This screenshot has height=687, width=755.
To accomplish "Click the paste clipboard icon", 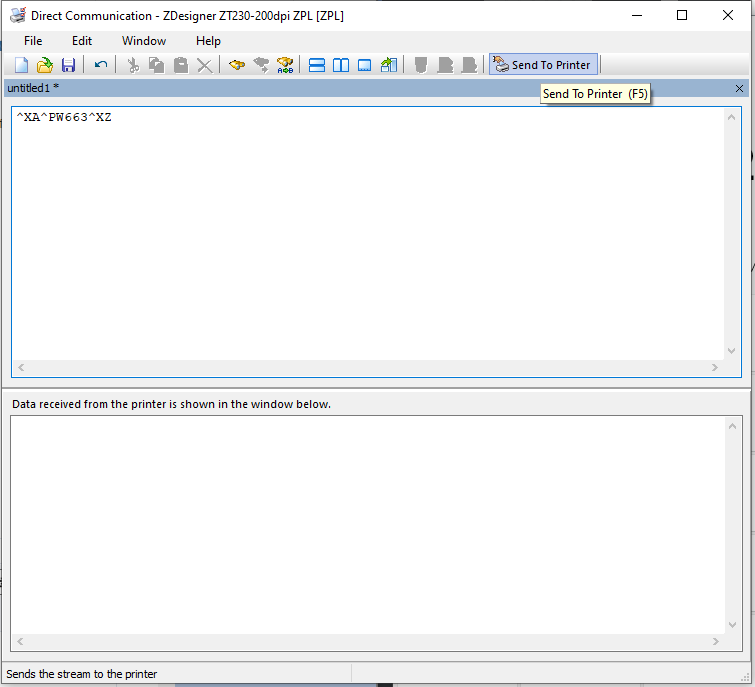I will point(180,65).
